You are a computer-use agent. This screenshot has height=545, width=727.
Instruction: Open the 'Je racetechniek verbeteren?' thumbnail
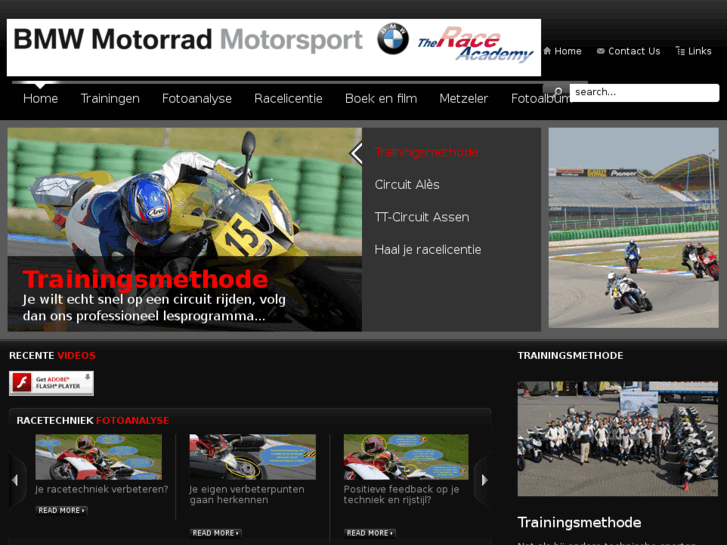tap(98, 457)
